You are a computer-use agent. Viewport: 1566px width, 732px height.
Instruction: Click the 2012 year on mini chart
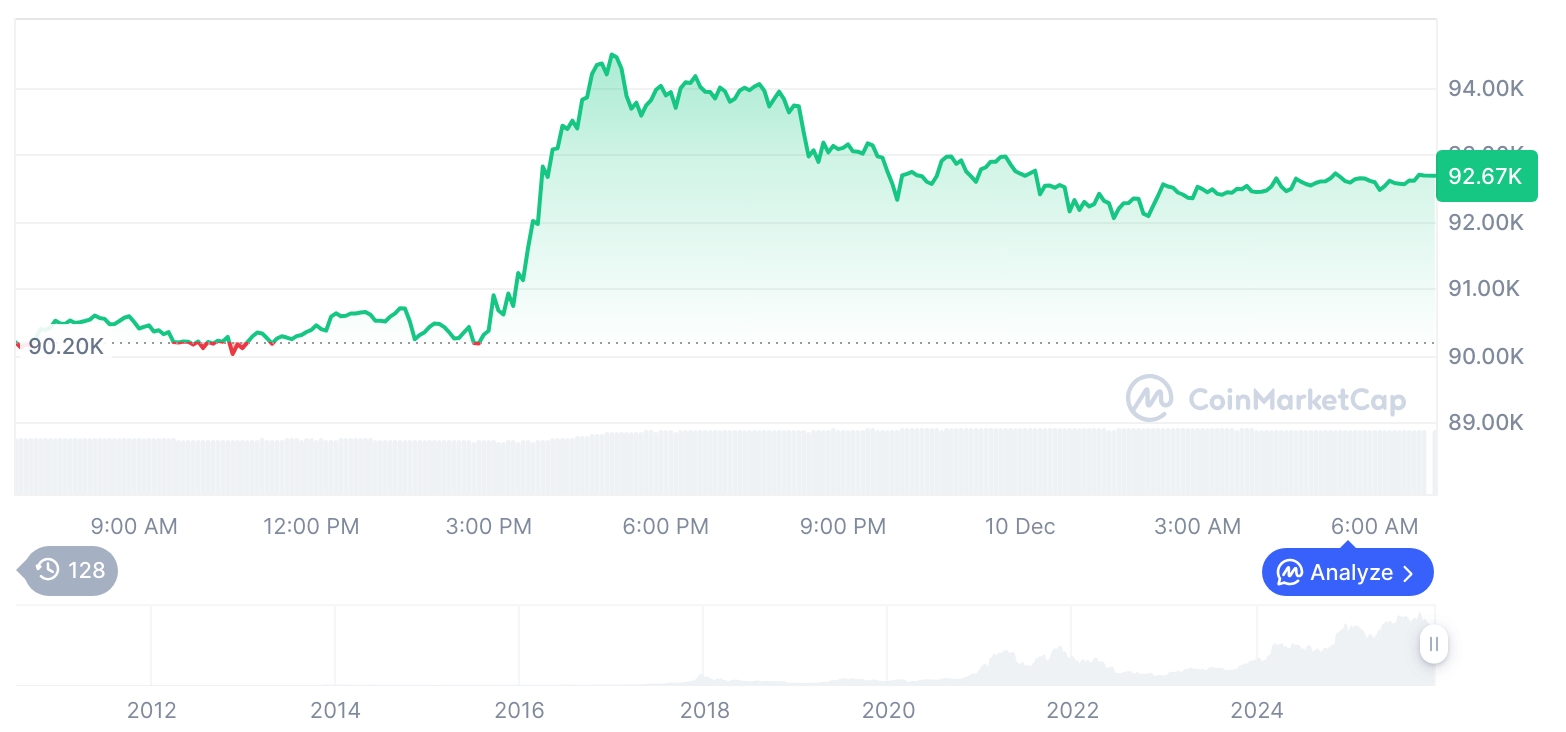152,711
